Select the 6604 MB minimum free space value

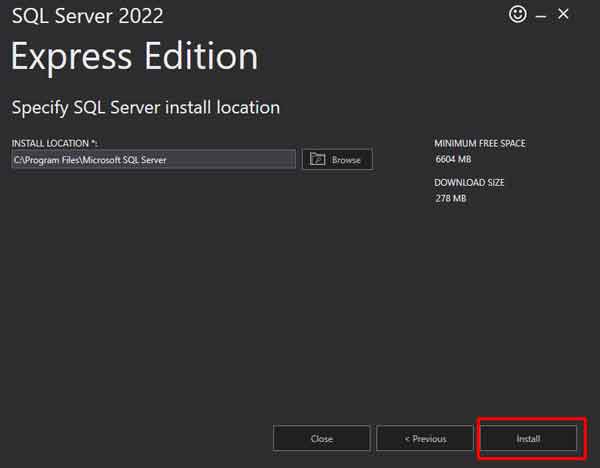(453, 159)
